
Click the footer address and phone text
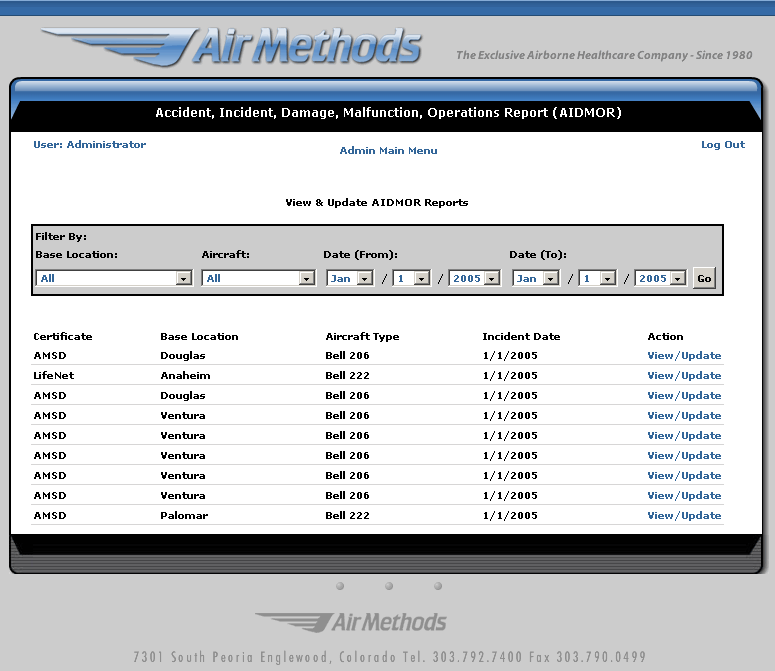click(389, 657)
